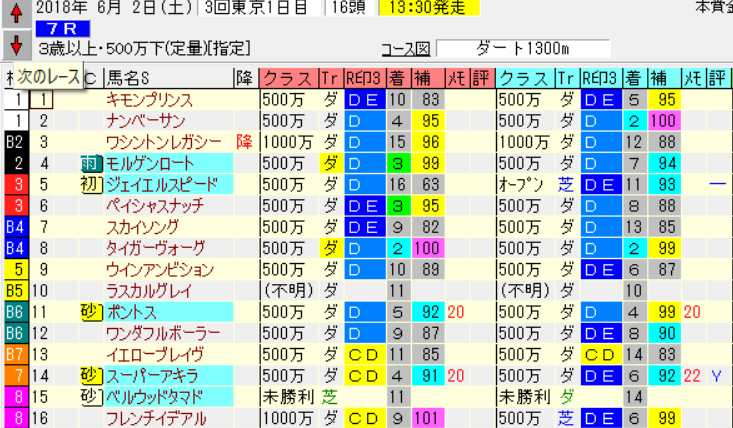The image size is (733, 428).
Task: Select the 7R race label
Action: 63,29
